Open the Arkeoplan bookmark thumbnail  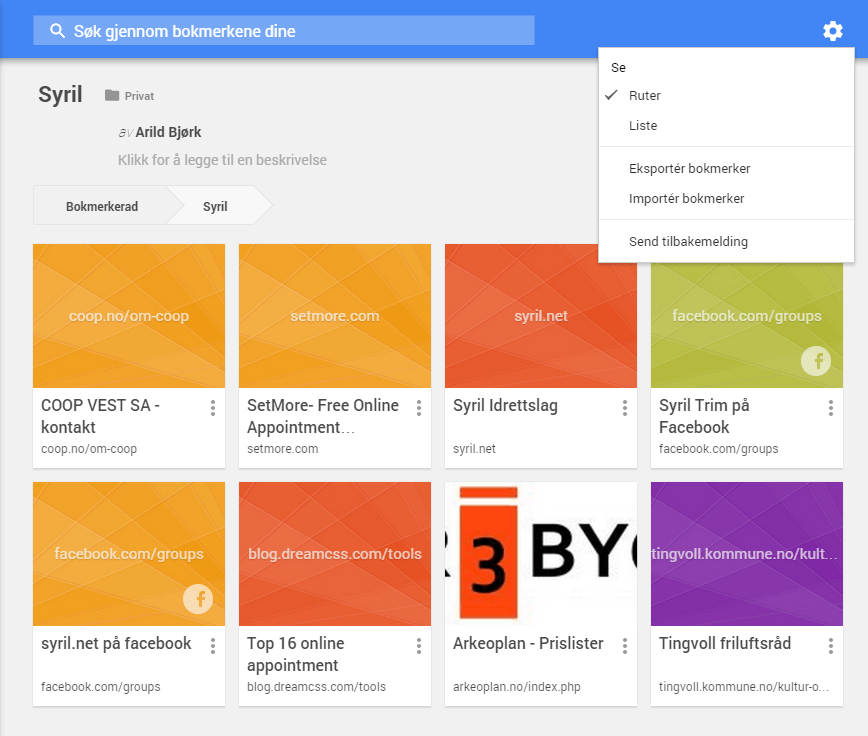pyautogui.click(x=541, y=554)
